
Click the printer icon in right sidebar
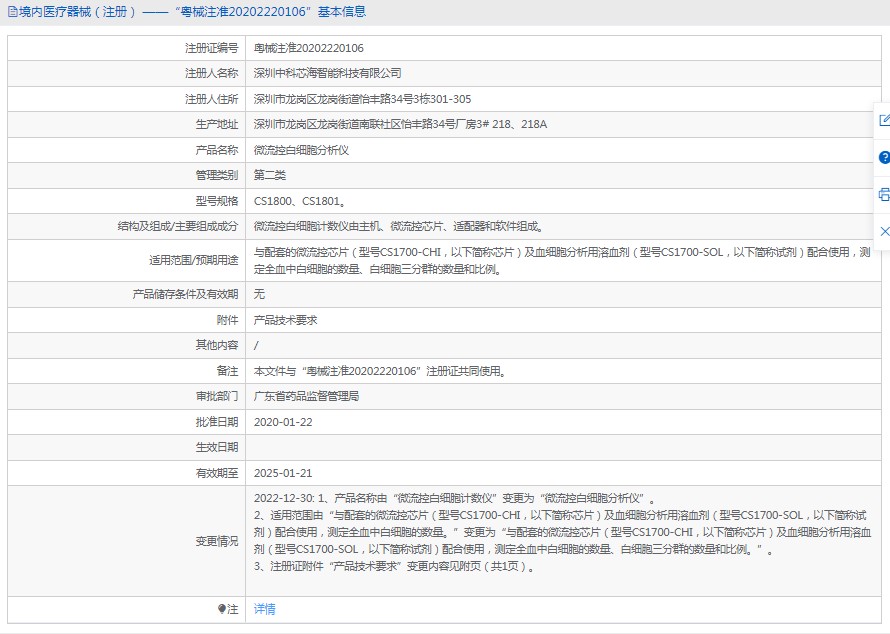click(884, 195)
